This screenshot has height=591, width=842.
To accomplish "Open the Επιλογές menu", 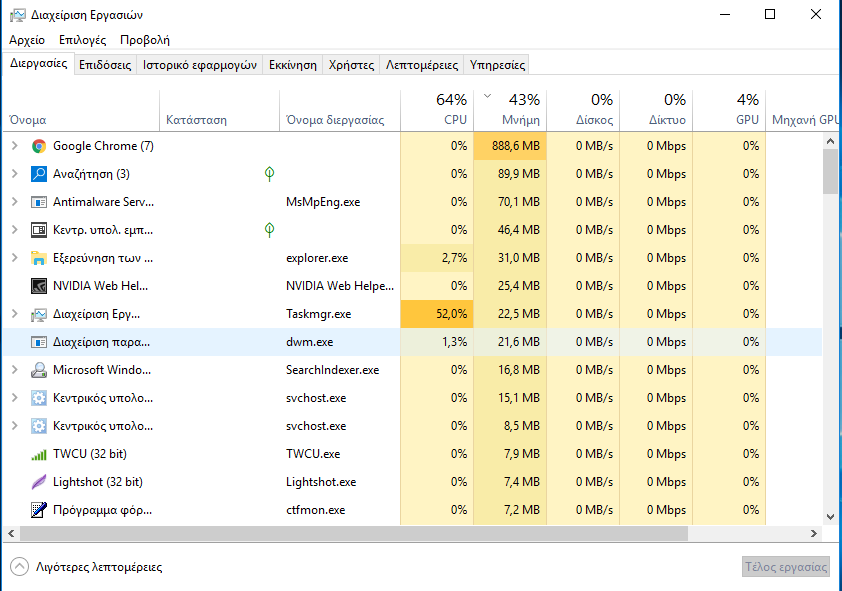I will 83,40.
